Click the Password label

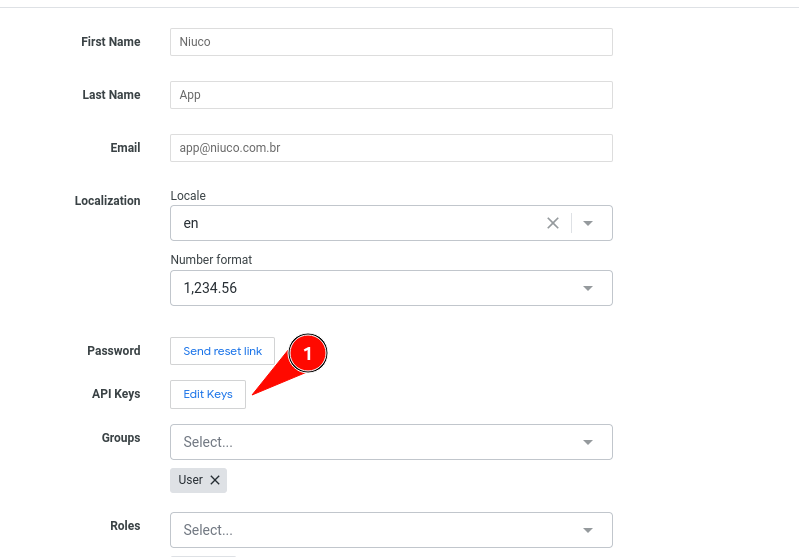tap(114, 351)
